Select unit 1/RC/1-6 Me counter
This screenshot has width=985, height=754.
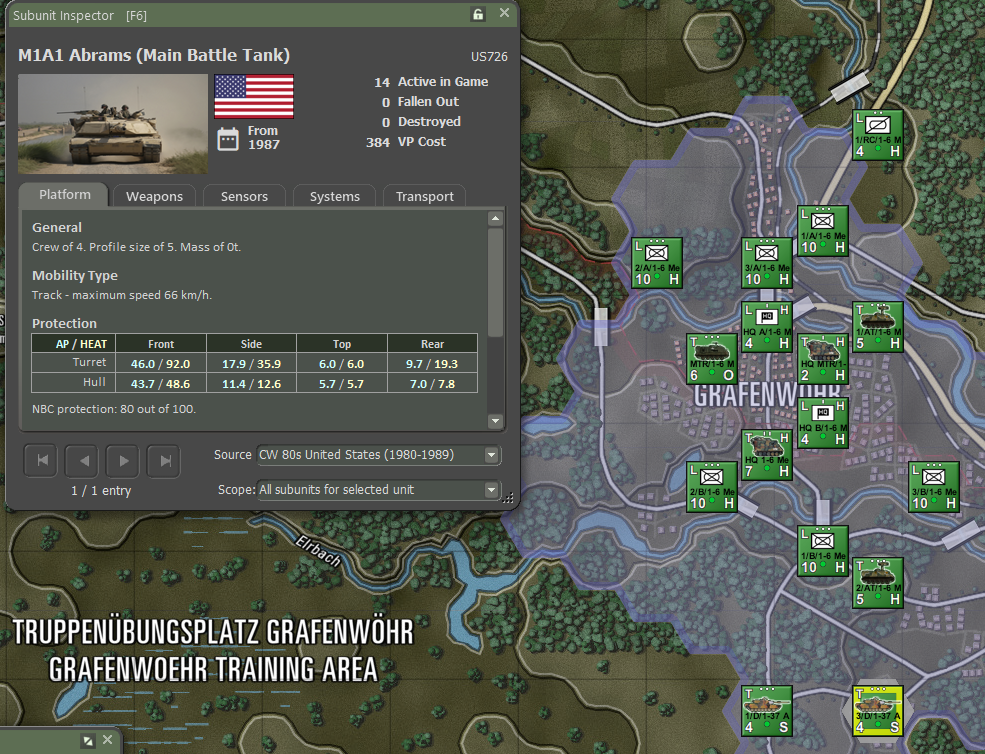click(878, 135)
